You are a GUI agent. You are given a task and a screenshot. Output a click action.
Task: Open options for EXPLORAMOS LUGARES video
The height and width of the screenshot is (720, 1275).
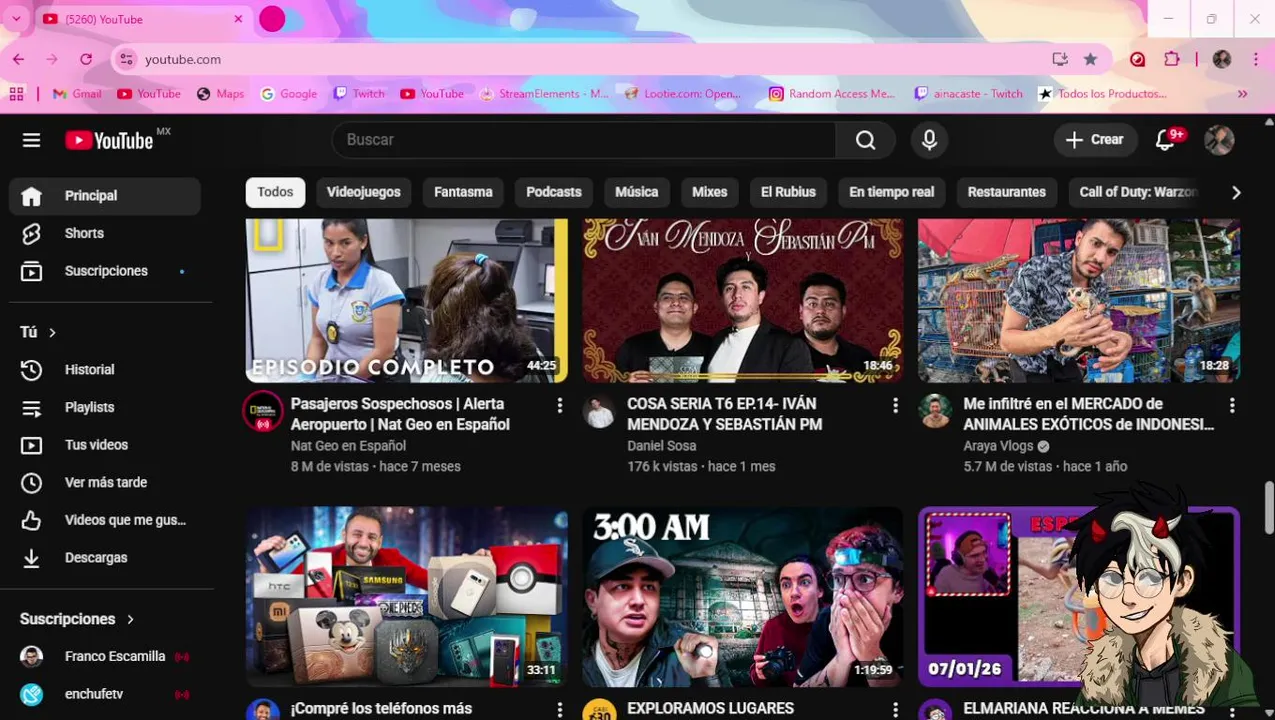(896, 709)
